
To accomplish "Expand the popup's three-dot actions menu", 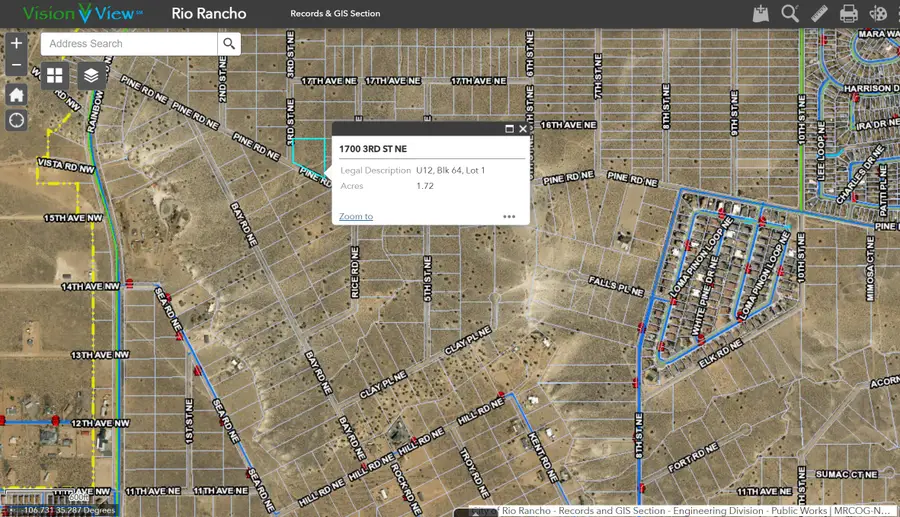I will click(x=509, y=216).
